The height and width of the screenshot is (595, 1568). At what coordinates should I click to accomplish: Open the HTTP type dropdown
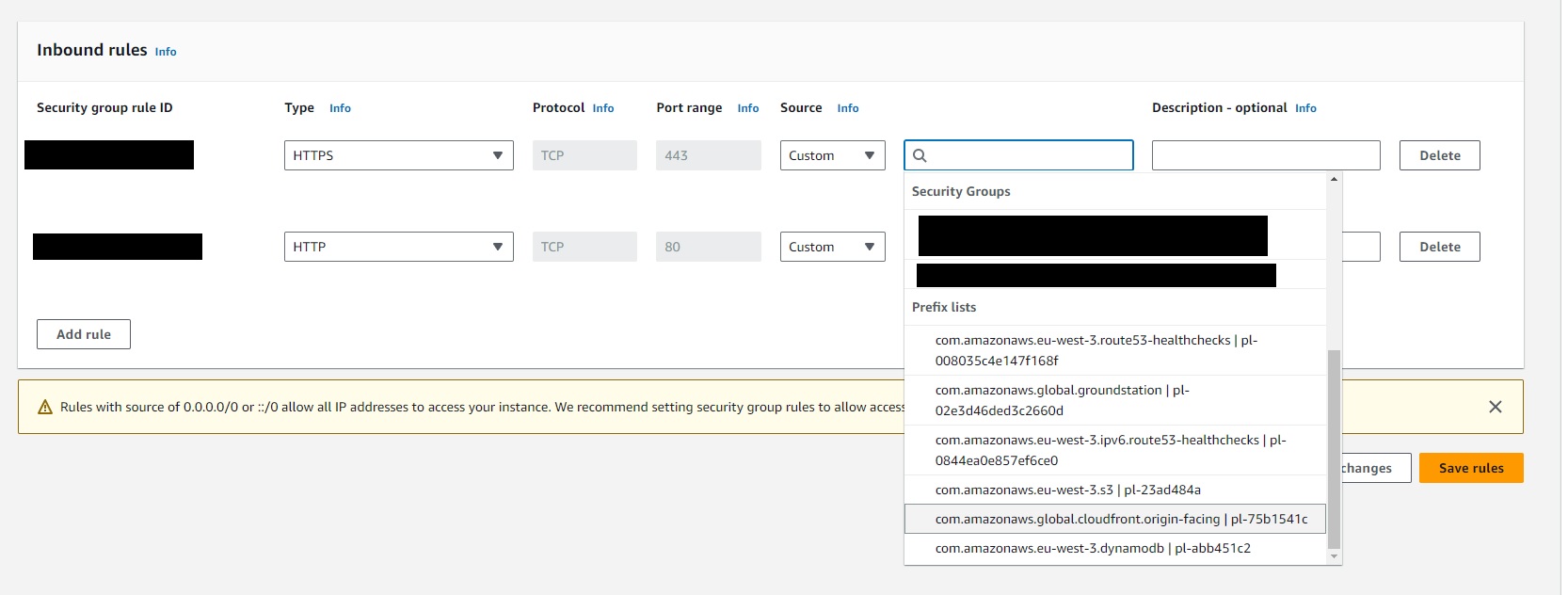click(398, 247)
